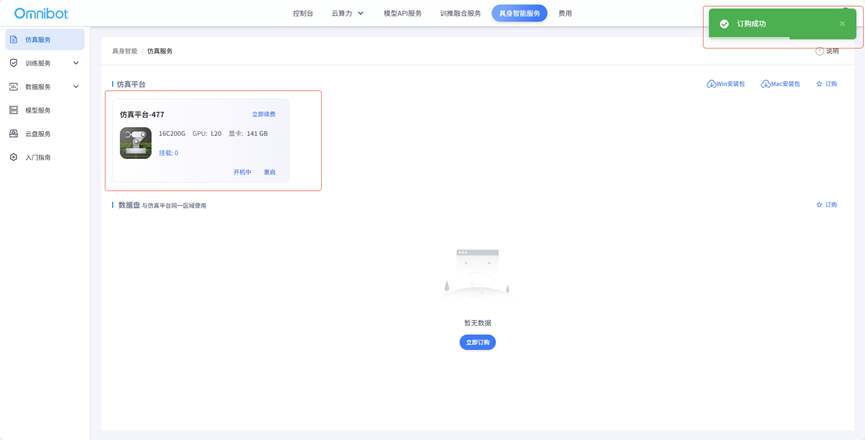Click the star icon beside 数据盘 订购
865x440 pixels.
[x=819, y=205]
